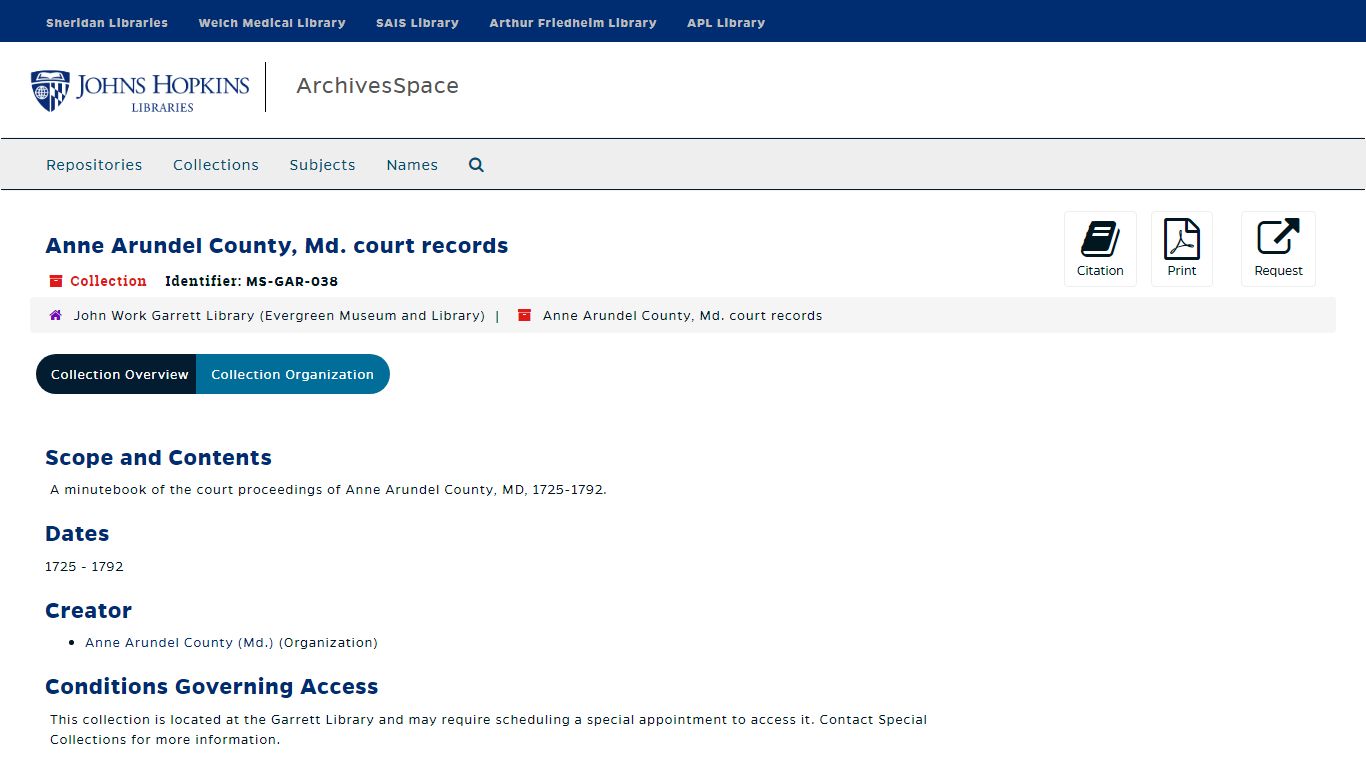Switch to Collection Organization tab
The image size is (1366, 768).
[292, 374]
